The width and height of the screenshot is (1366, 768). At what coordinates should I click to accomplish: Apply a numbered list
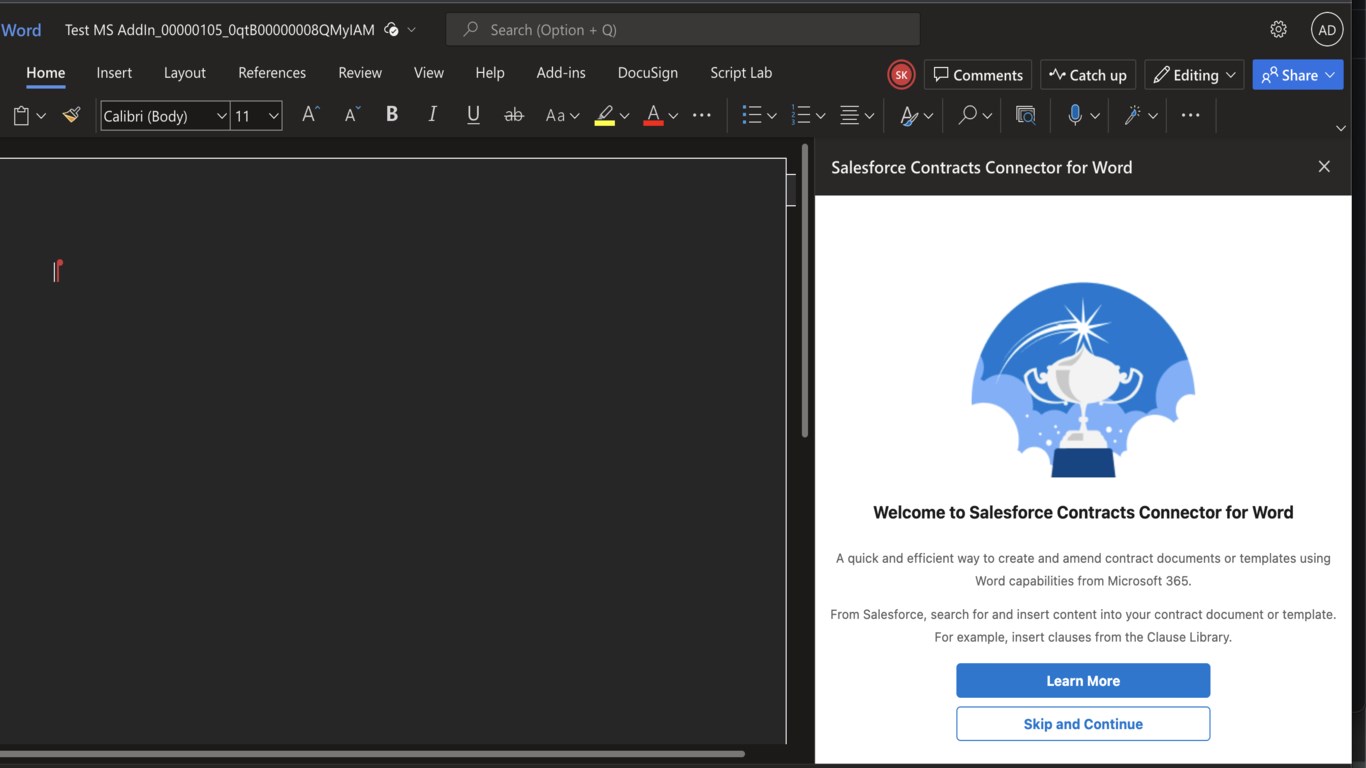point(800,116)
